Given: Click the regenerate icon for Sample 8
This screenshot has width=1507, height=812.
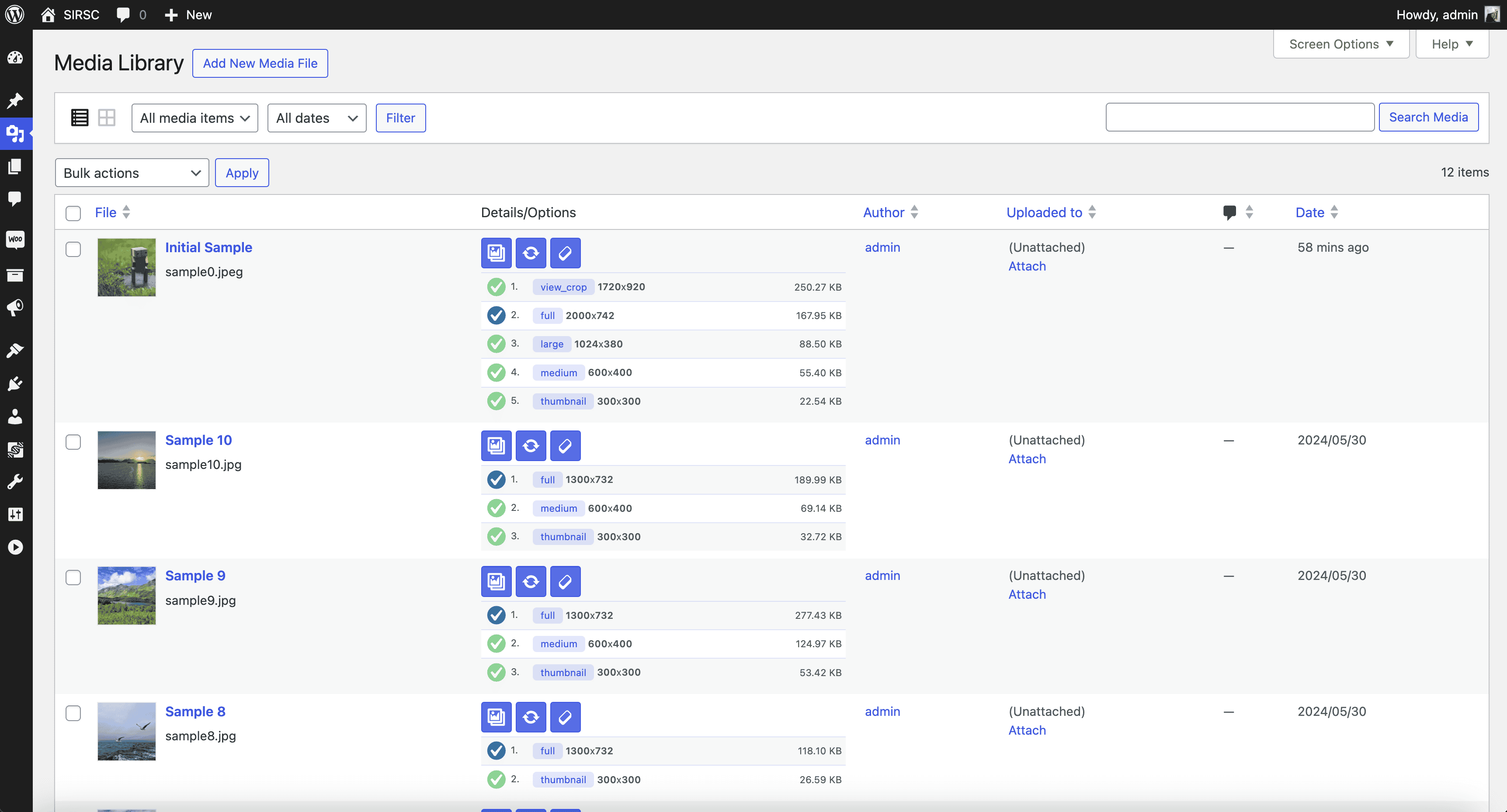Looking at the screenshot, I should 530,717.
